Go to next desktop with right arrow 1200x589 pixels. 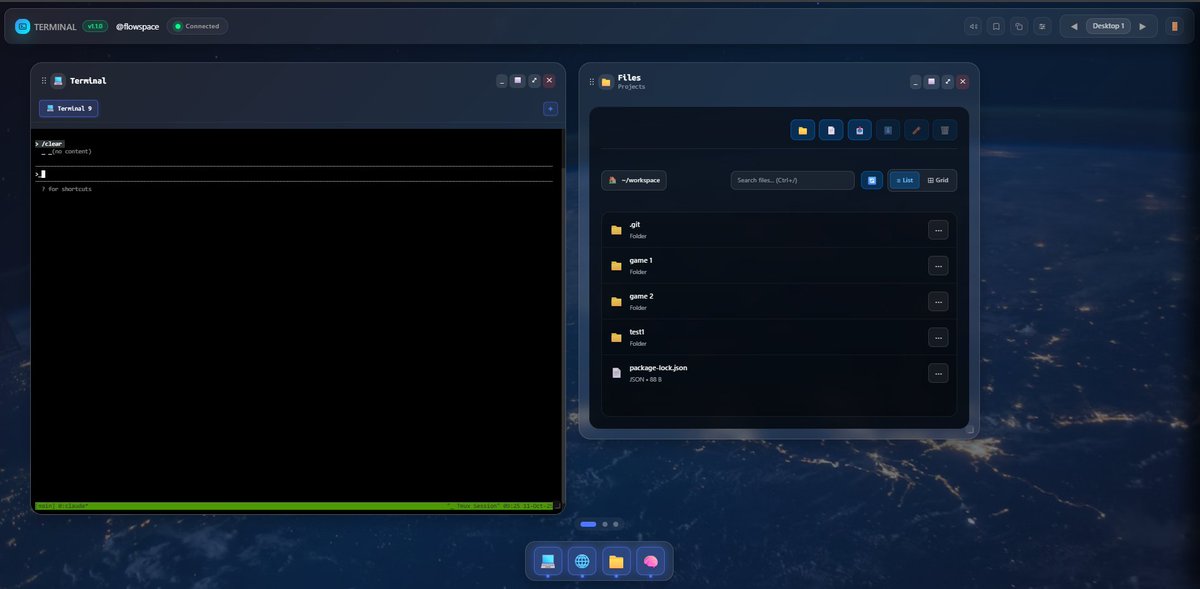[1142, 26]
